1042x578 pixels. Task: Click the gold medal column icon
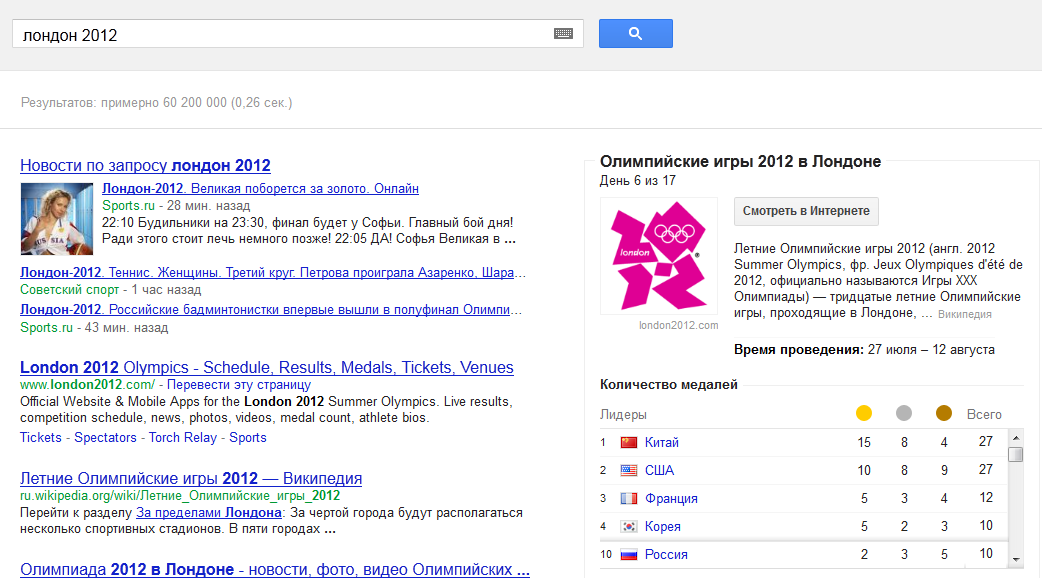point(864,413)
